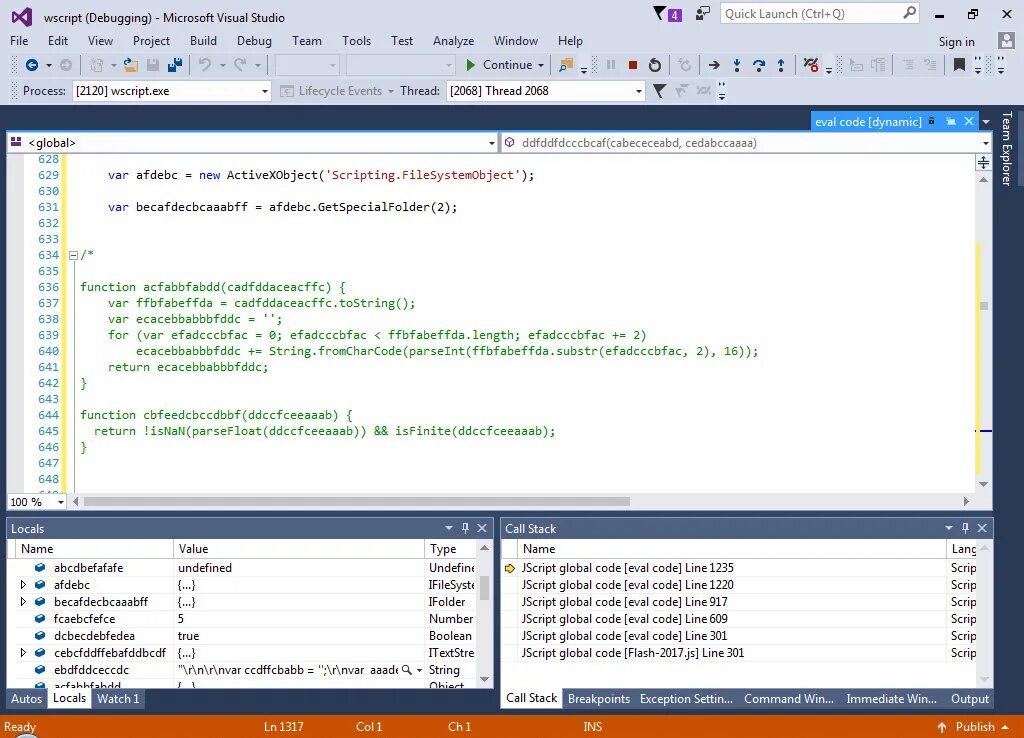Click the split editor icon above scrollbar

click(x=983, y=162)
